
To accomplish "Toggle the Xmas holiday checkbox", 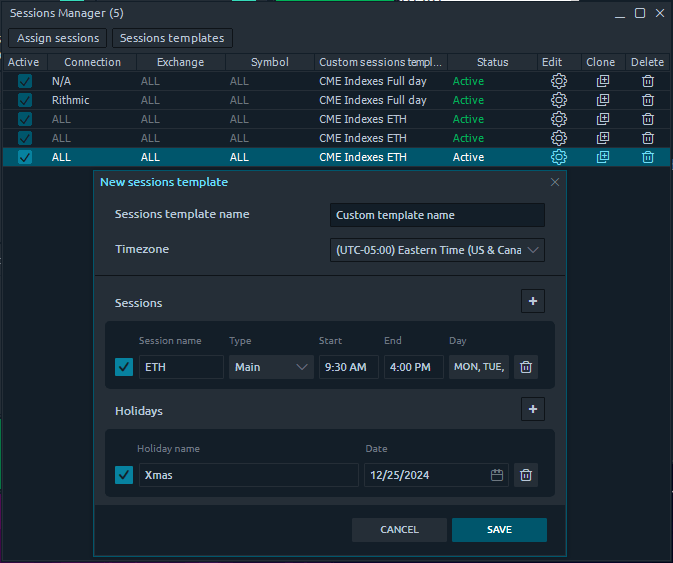I will (124, 475).
